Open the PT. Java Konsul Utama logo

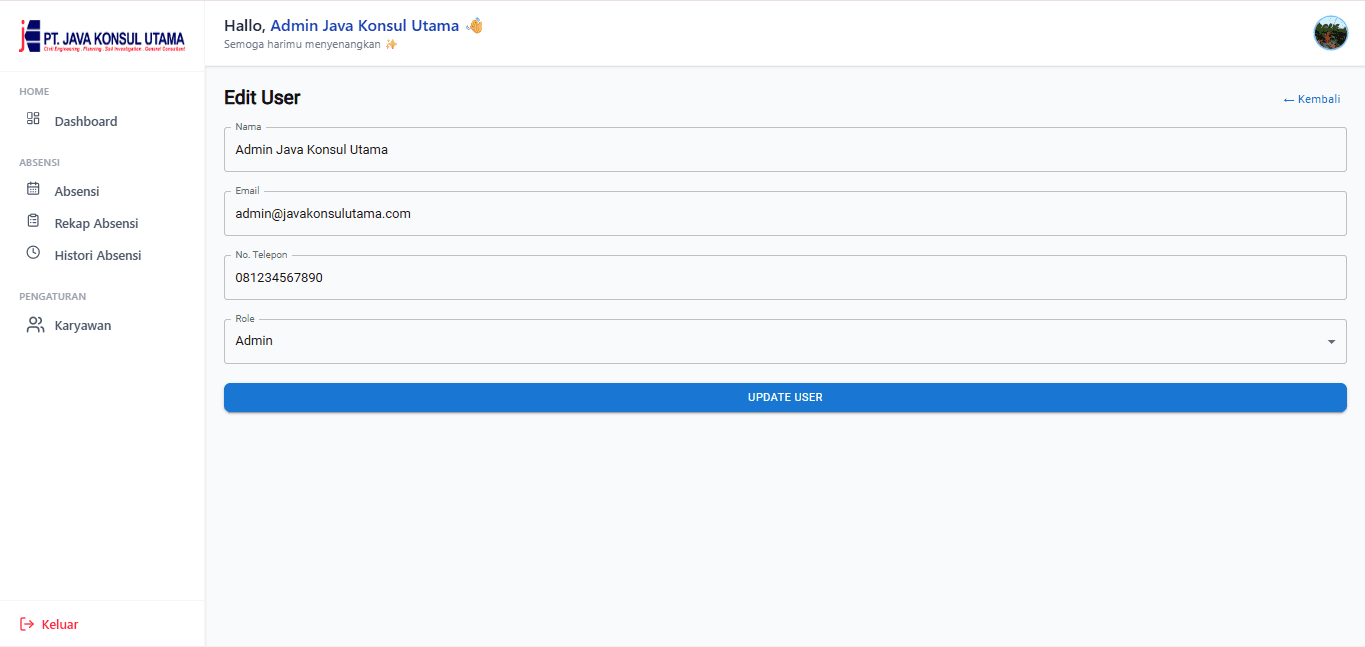(100, 33)
